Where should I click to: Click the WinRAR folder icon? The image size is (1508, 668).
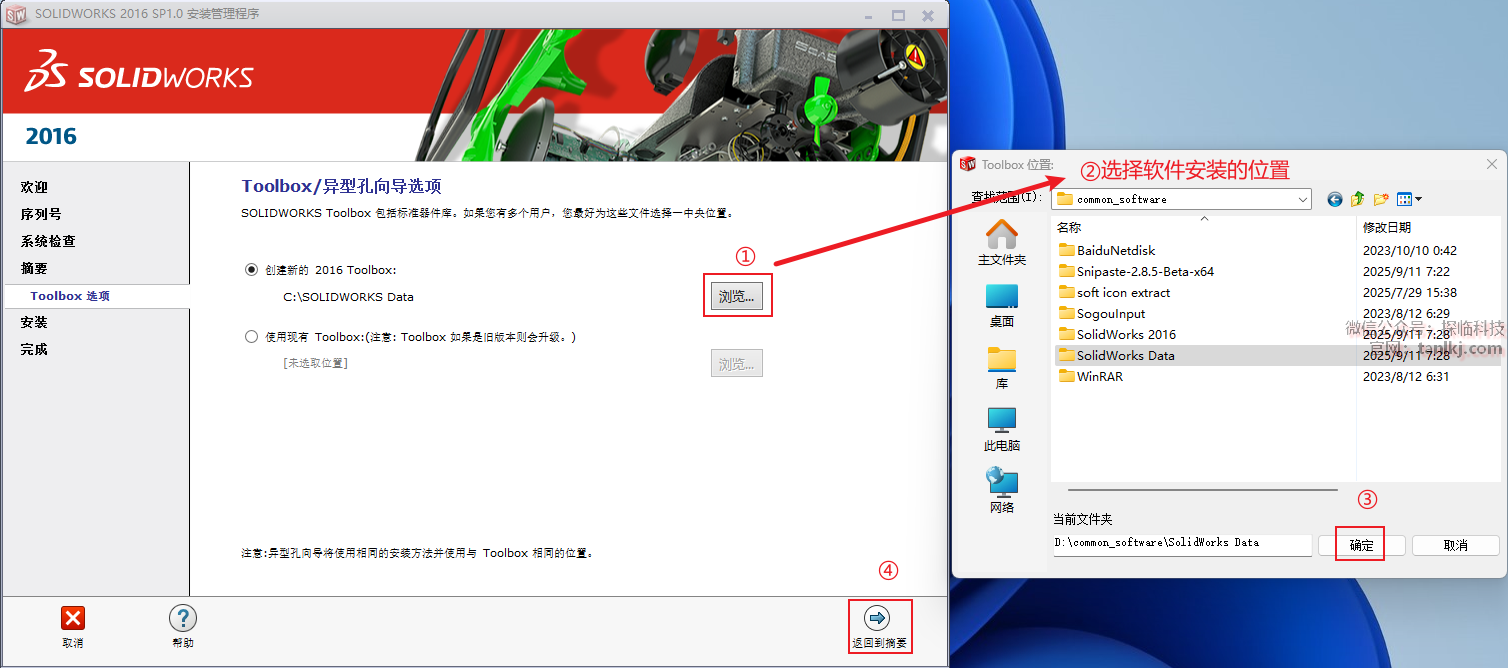pos(1066,376)
